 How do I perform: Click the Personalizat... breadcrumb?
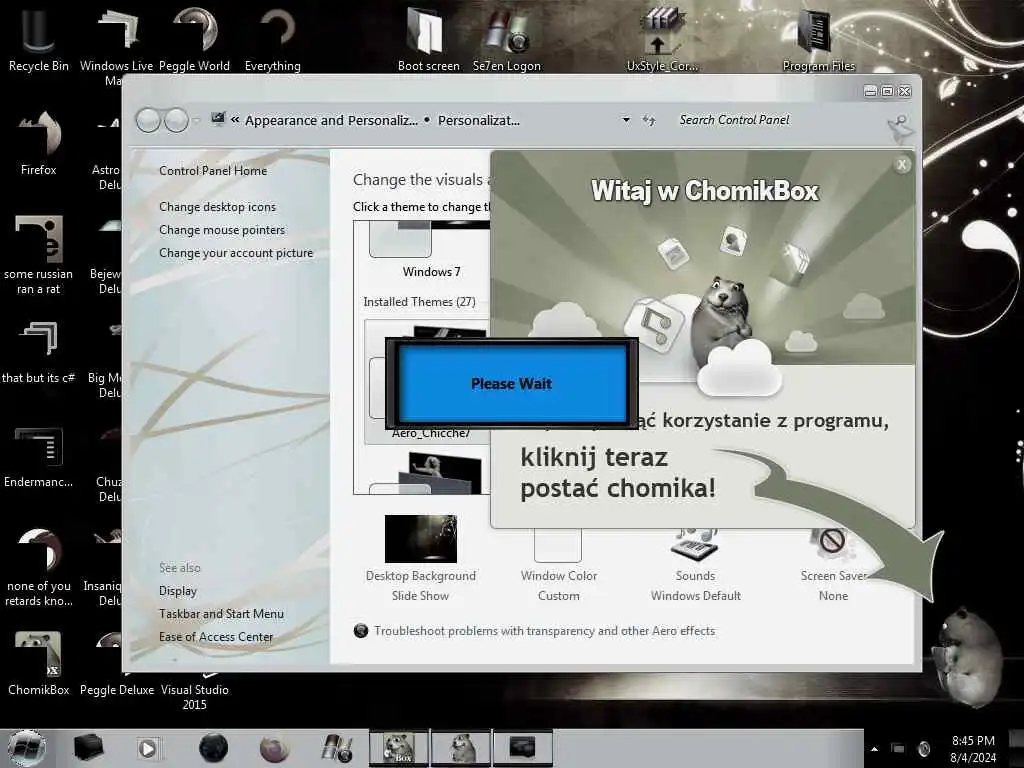pos(479,120)
